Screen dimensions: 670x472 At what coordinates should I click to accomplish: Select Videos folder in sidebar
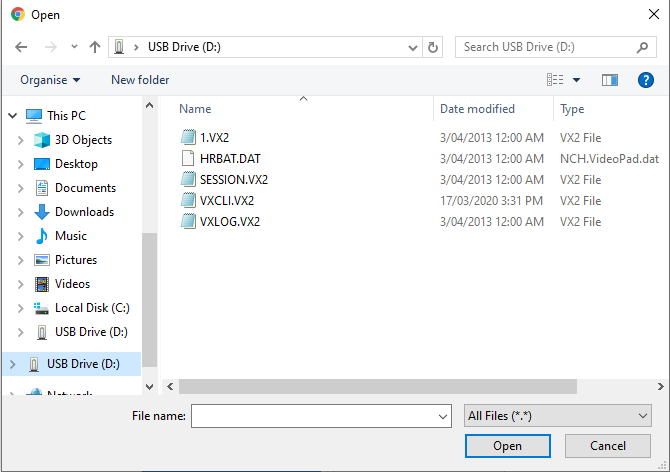(72, 284)
